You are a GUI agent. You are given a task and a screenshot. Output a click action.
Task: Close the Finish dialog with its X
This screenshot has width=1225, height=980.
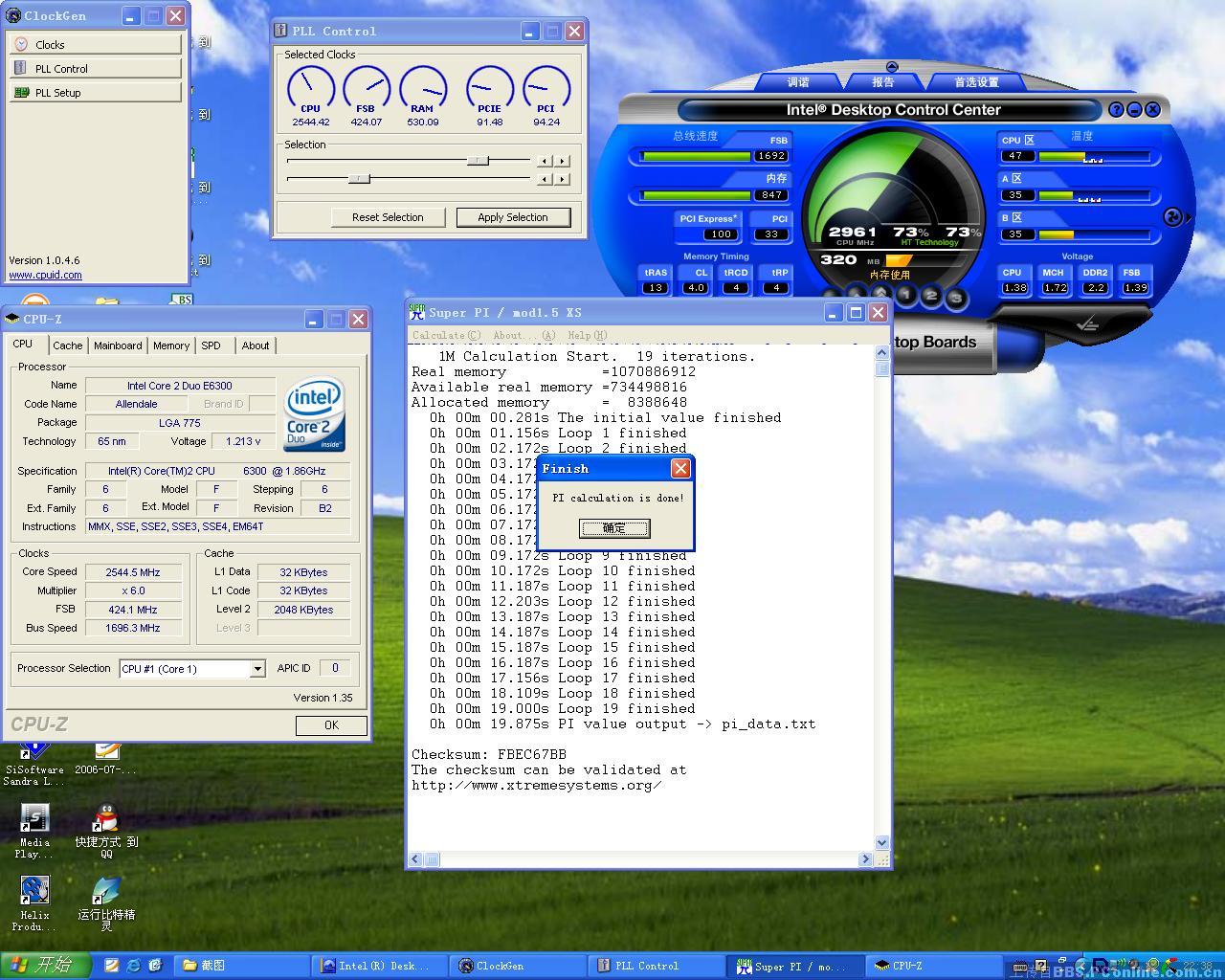pos(680,468)
